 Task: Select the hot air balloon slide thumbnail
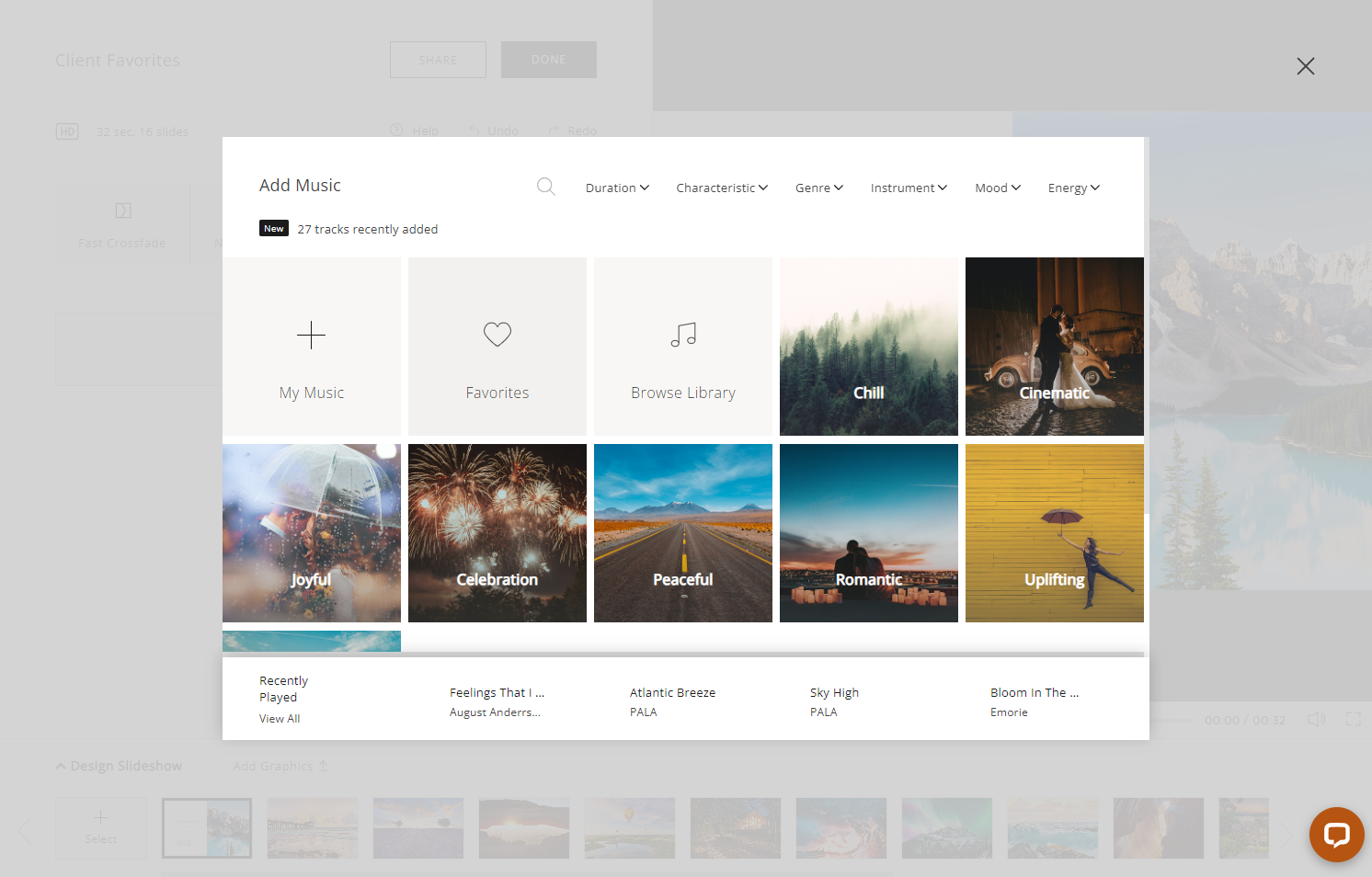[630, 828]
